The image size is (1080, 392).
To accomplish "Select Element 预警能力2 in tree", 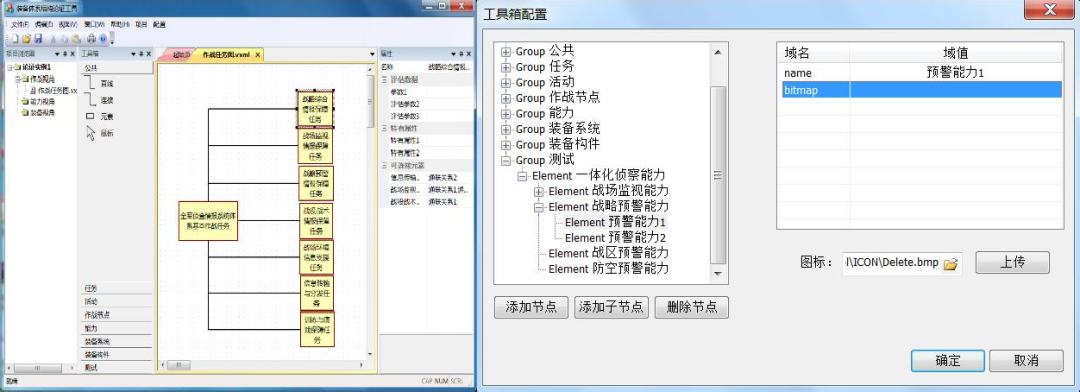I will click(x=615, y=238).
